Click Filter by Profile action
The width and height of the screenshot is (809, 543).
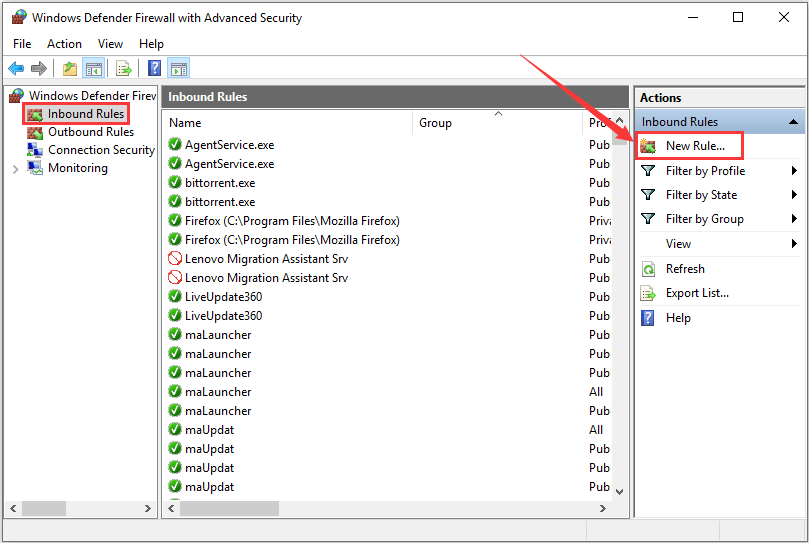(x=705, y=171)
